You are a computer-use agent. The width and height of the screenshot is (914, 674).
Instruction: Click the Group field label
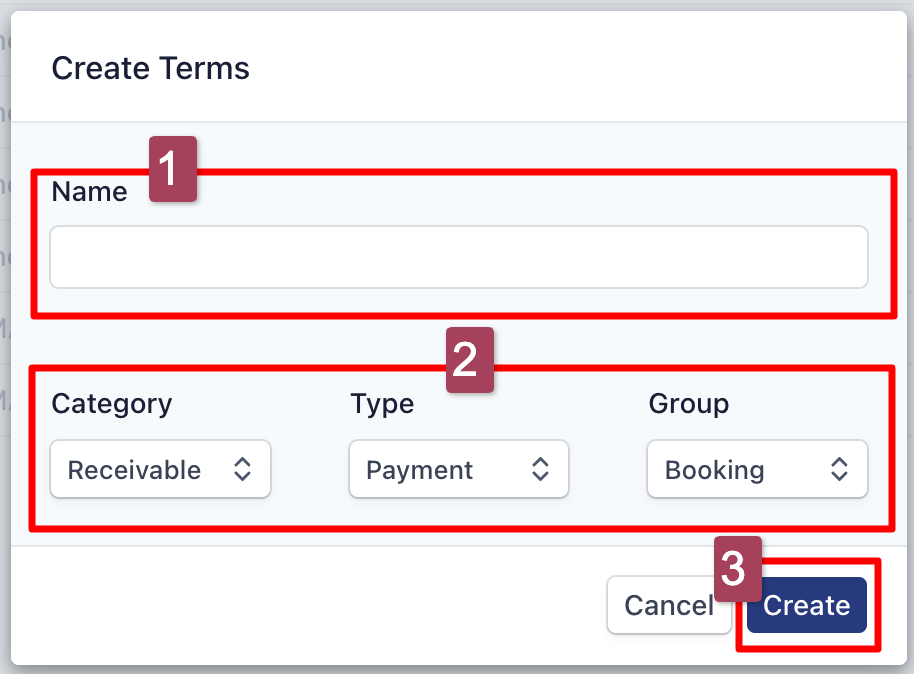click(688, 404)
